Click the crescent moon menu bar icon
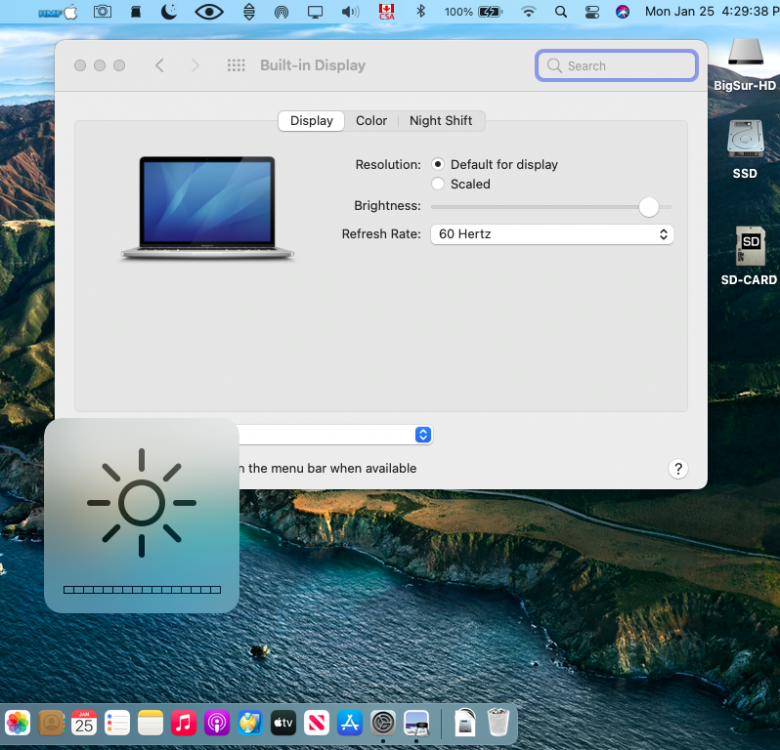This screenshot has width=780, height=750. click(169, 11)
